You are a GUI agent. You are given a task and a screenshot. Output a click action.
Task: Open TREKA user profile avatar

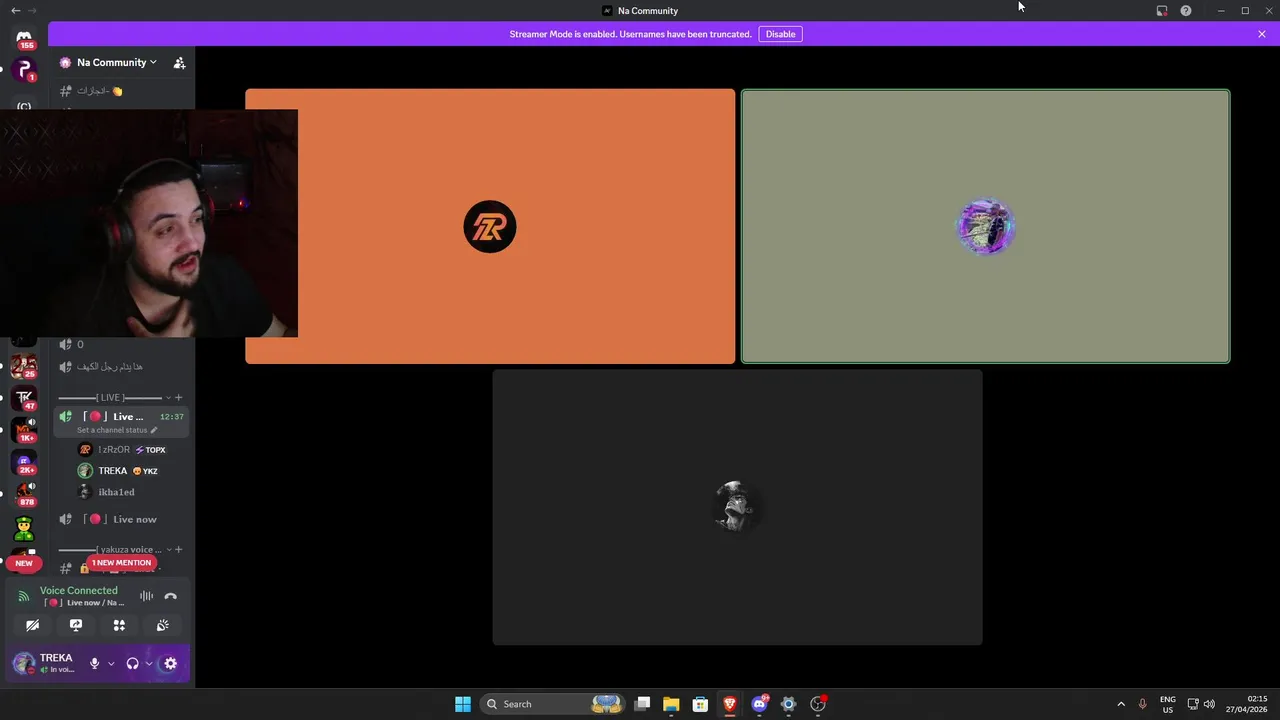(x=24, y=663)
